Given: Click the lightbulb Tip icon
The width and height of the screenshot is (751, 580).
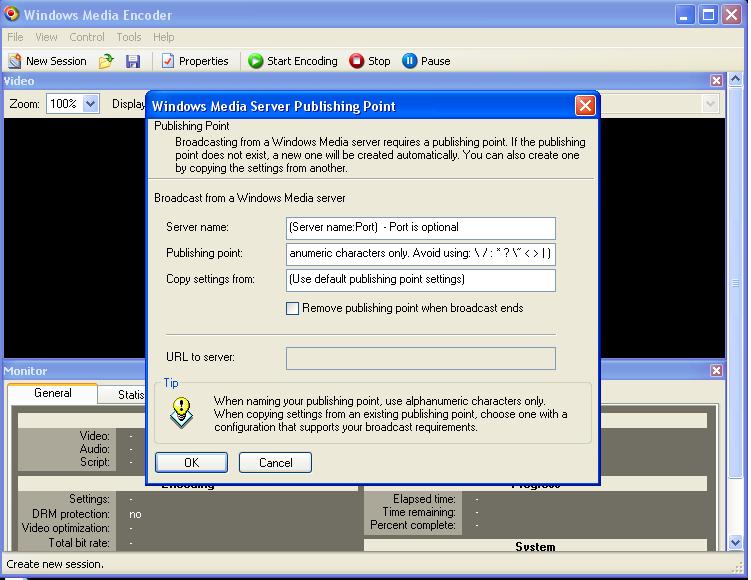Looking at the screenshot, I should coord(182,412).
